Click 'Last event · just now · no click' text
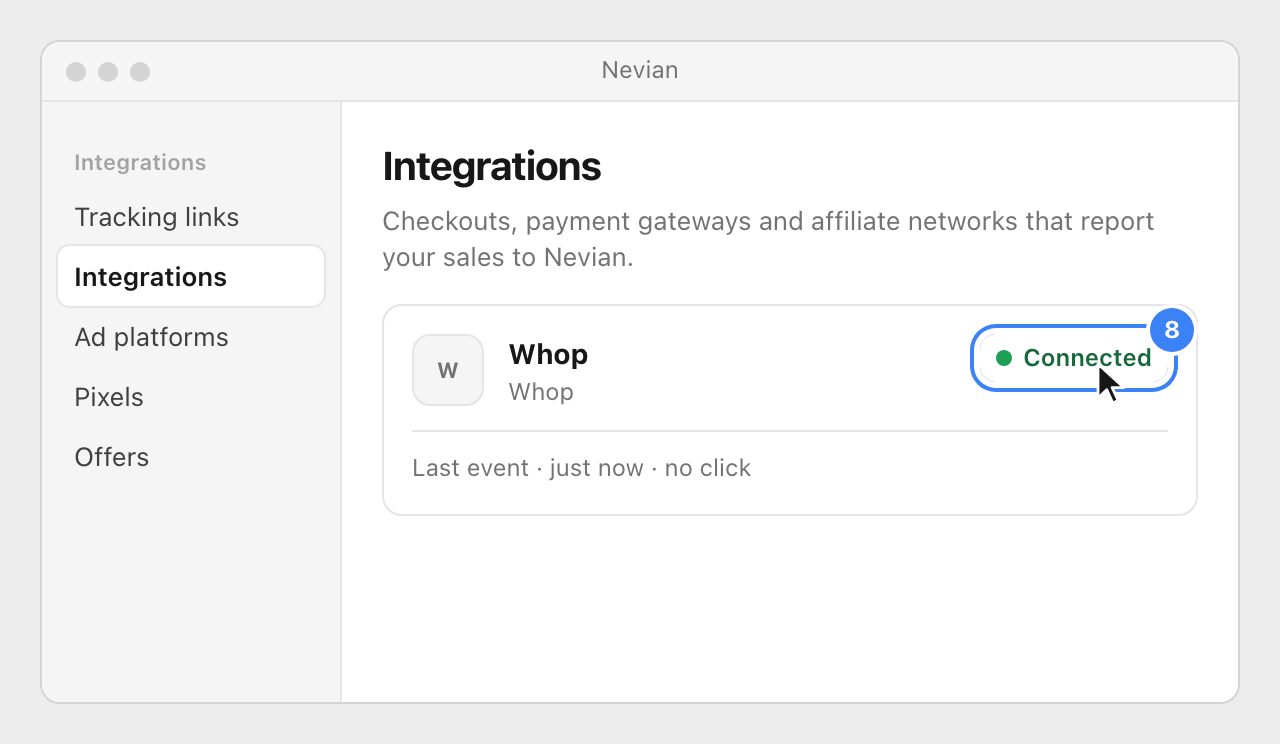Image resolution: width=1280 pixels, height=746 pixels. [581, 468]
